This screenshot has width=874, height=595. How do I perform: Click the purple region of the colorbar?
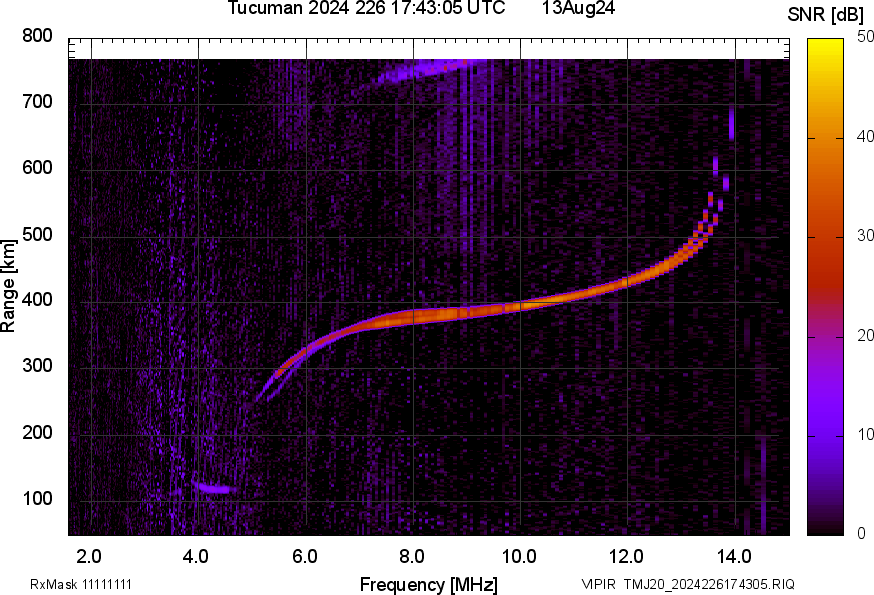(x=826, y=400)
